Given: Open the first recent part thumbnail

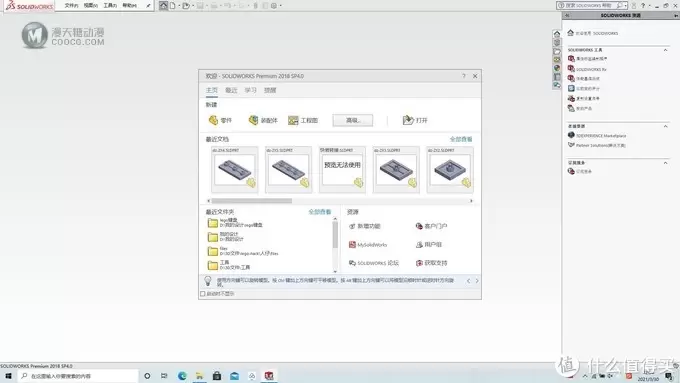Looking at the screenshot, I should 235,170.
